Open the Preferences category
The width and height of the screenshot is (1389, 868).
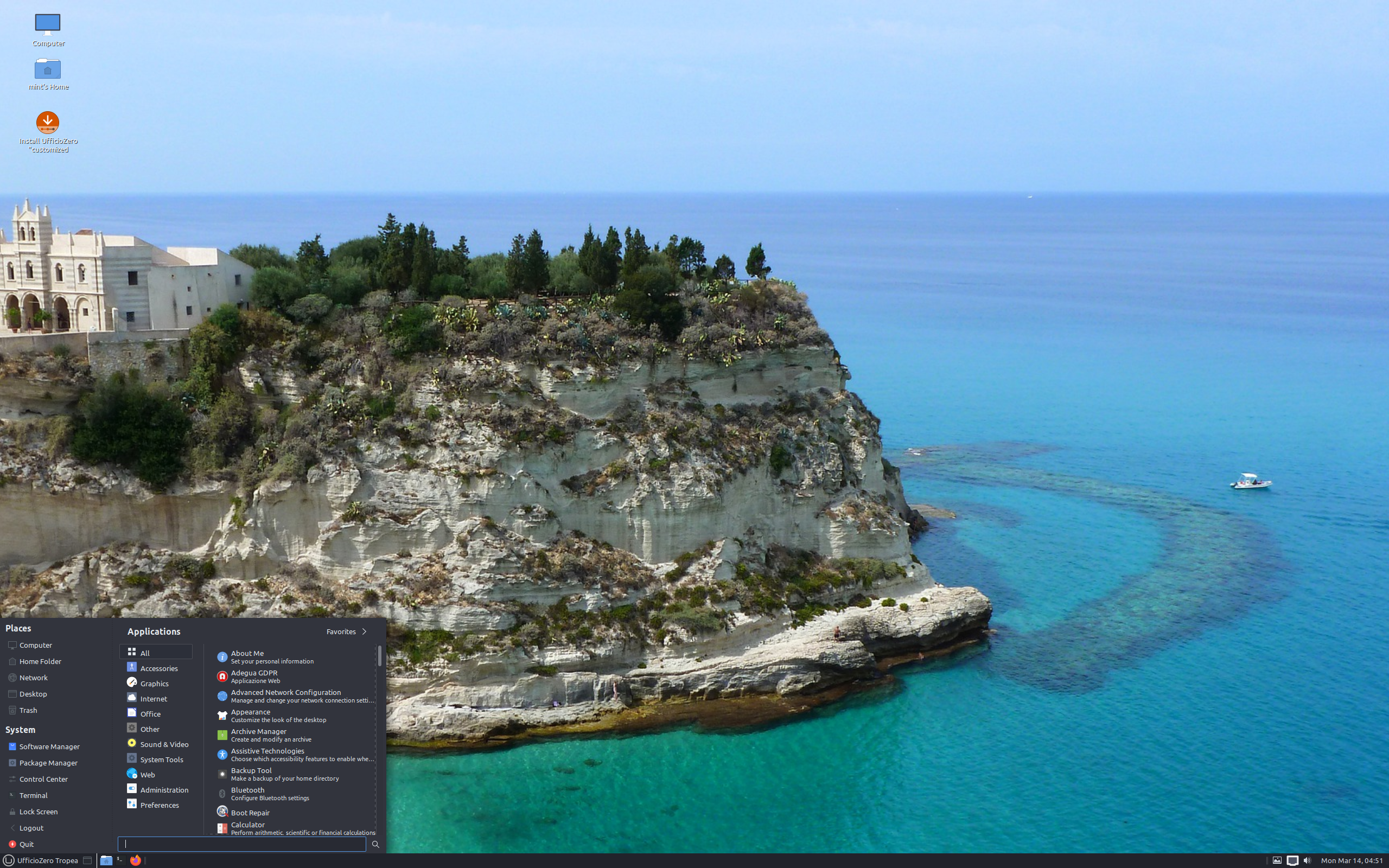pos(156,805)
